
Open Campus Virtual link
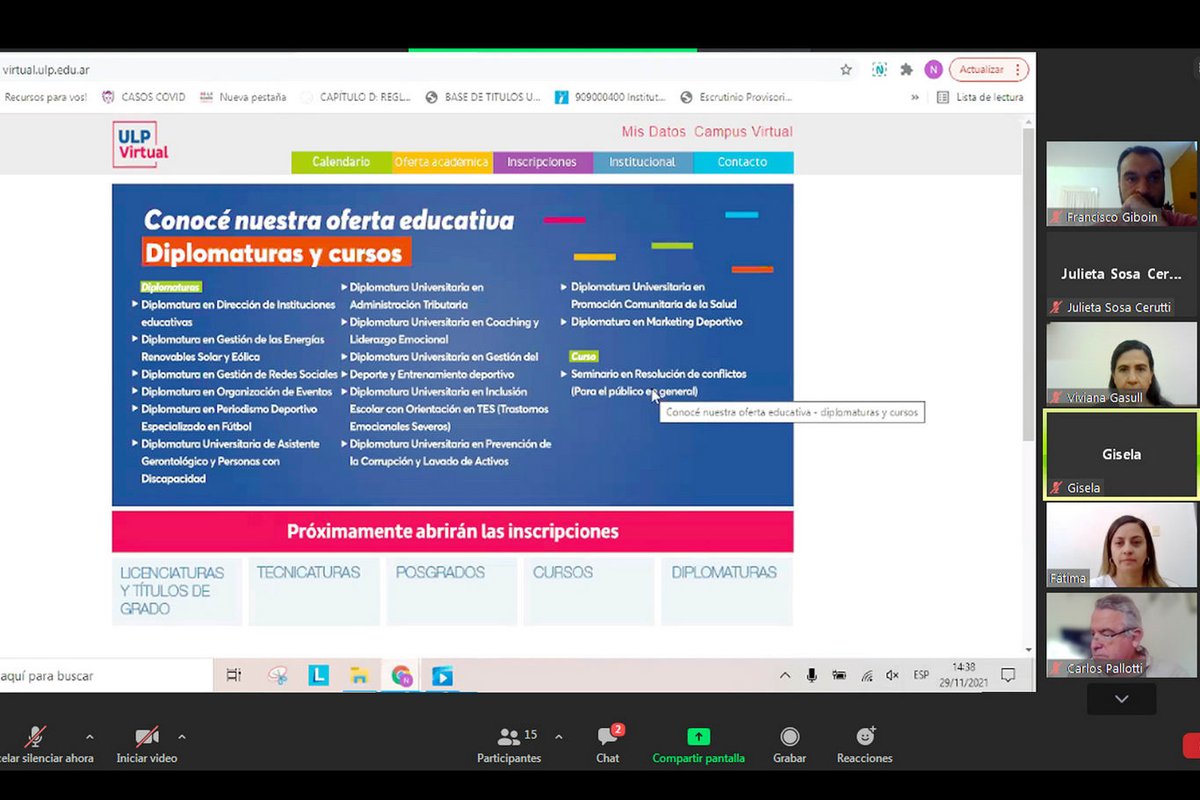pos(743,132)
